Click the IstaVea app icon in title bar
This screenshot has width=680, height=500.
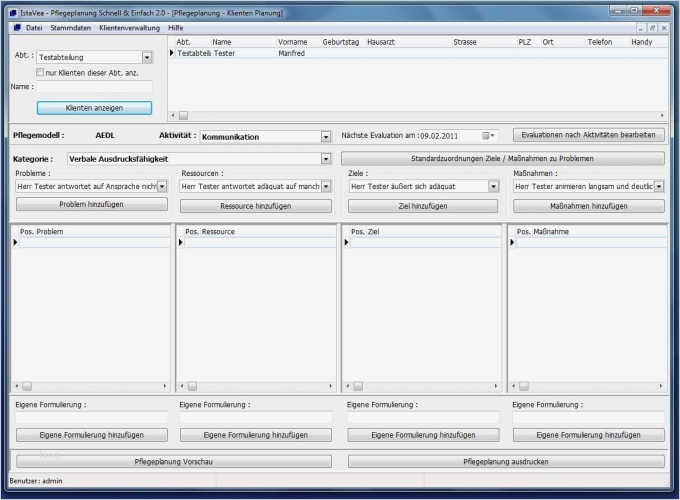point(12,13)
